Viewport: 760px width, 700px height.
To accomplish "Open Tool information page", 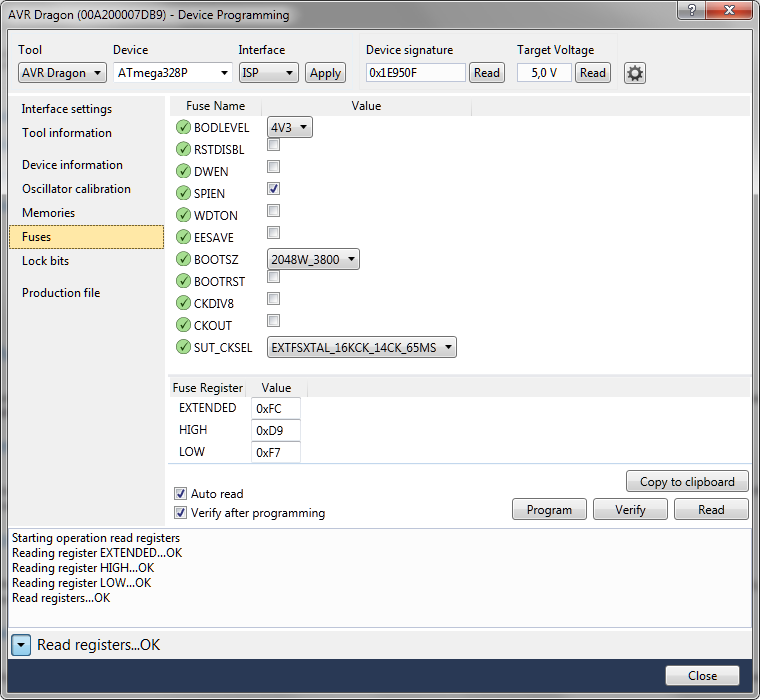I will tap(67, 133).
